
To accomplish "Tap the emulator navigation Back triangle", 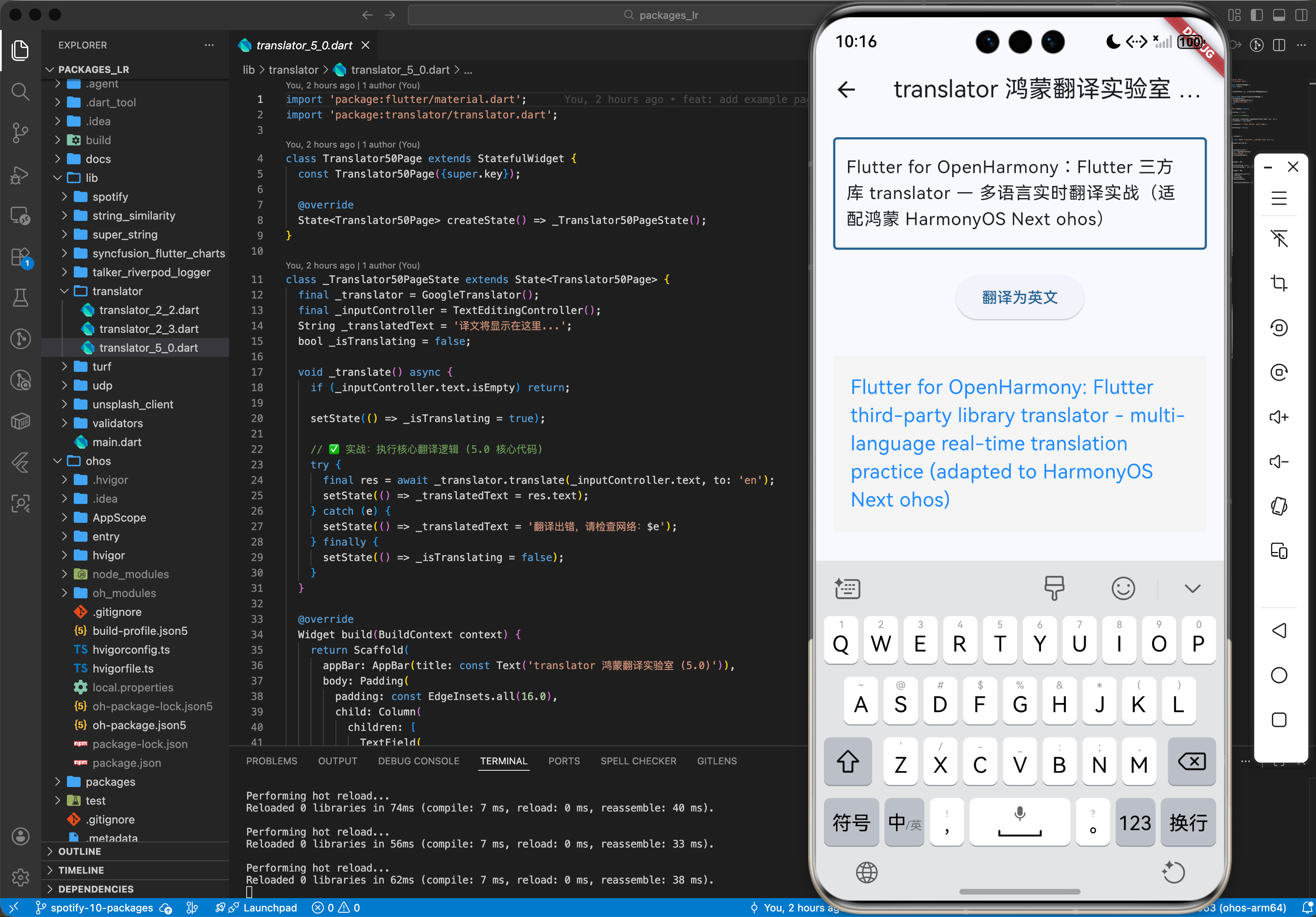I will 1279,630.
